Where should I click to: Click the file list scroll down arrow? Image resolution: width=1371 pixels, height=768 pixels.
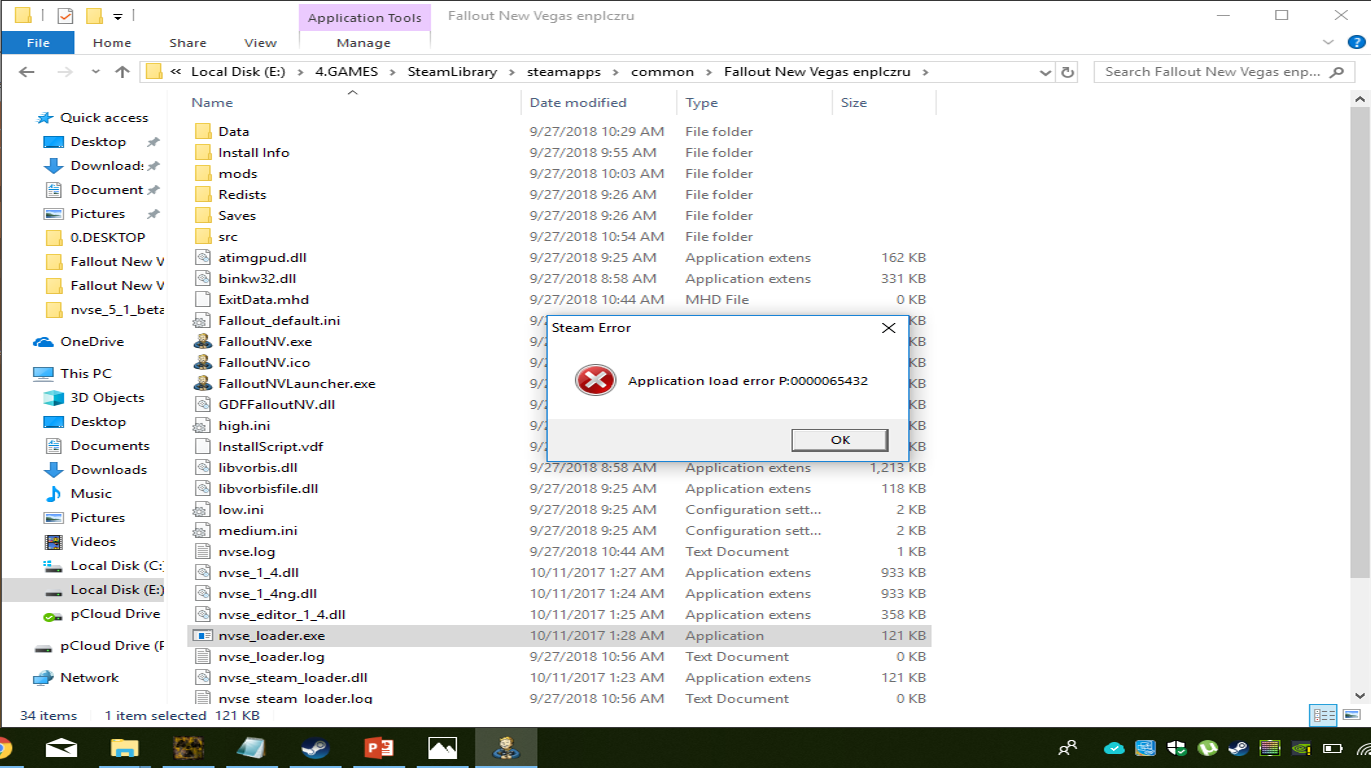point(1360,695)
